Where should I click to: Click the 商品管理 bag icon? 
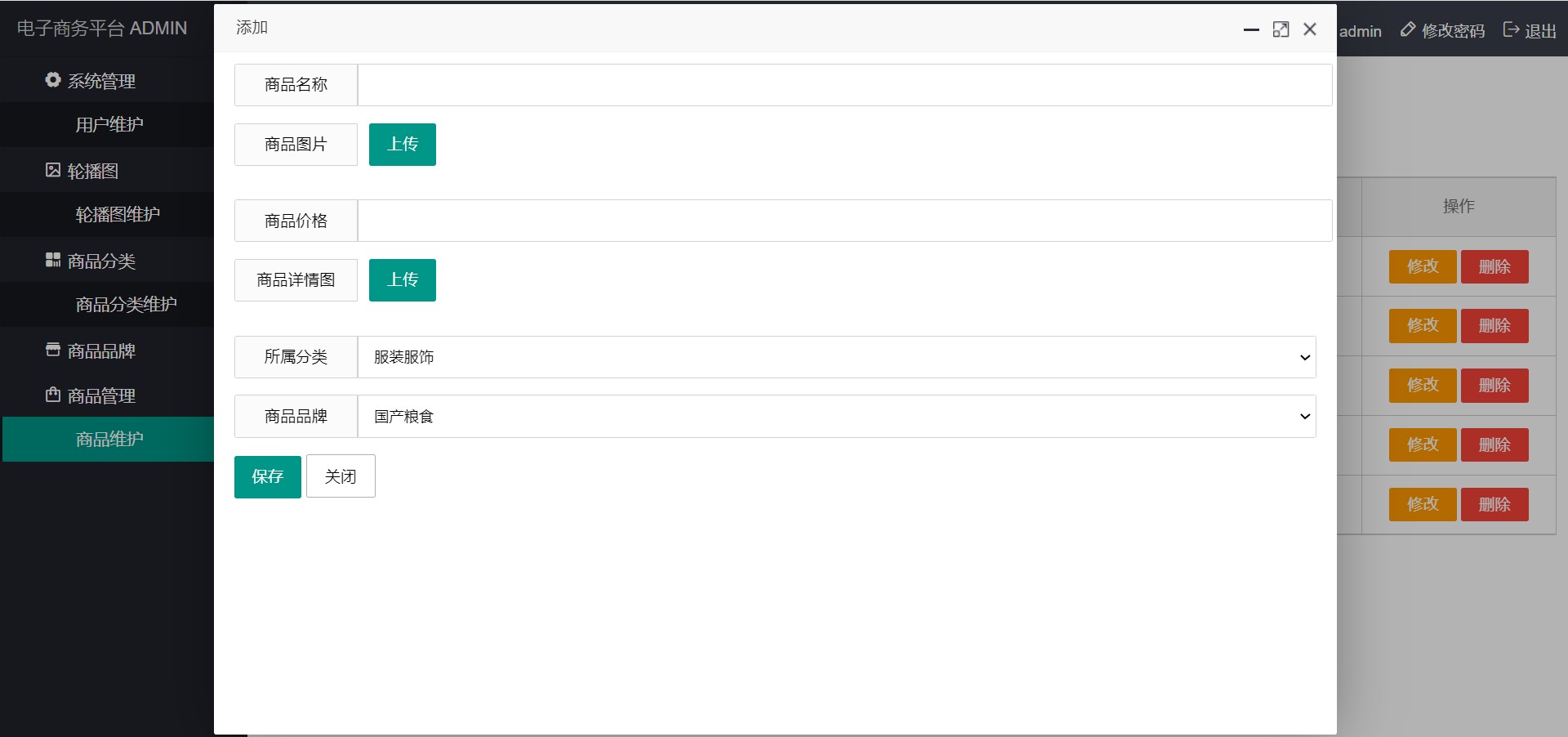pos(53,395)
